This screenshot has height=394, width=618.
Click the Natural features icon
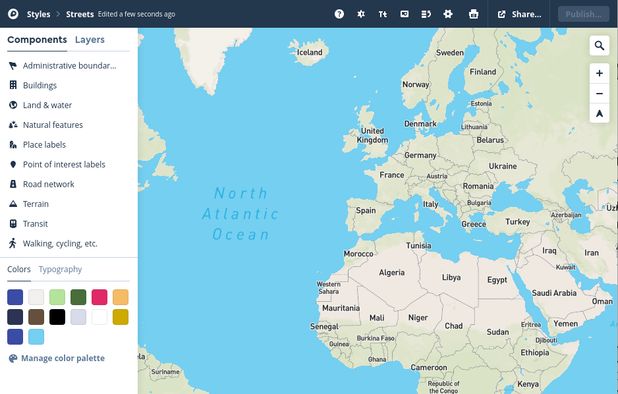[13, 125]
